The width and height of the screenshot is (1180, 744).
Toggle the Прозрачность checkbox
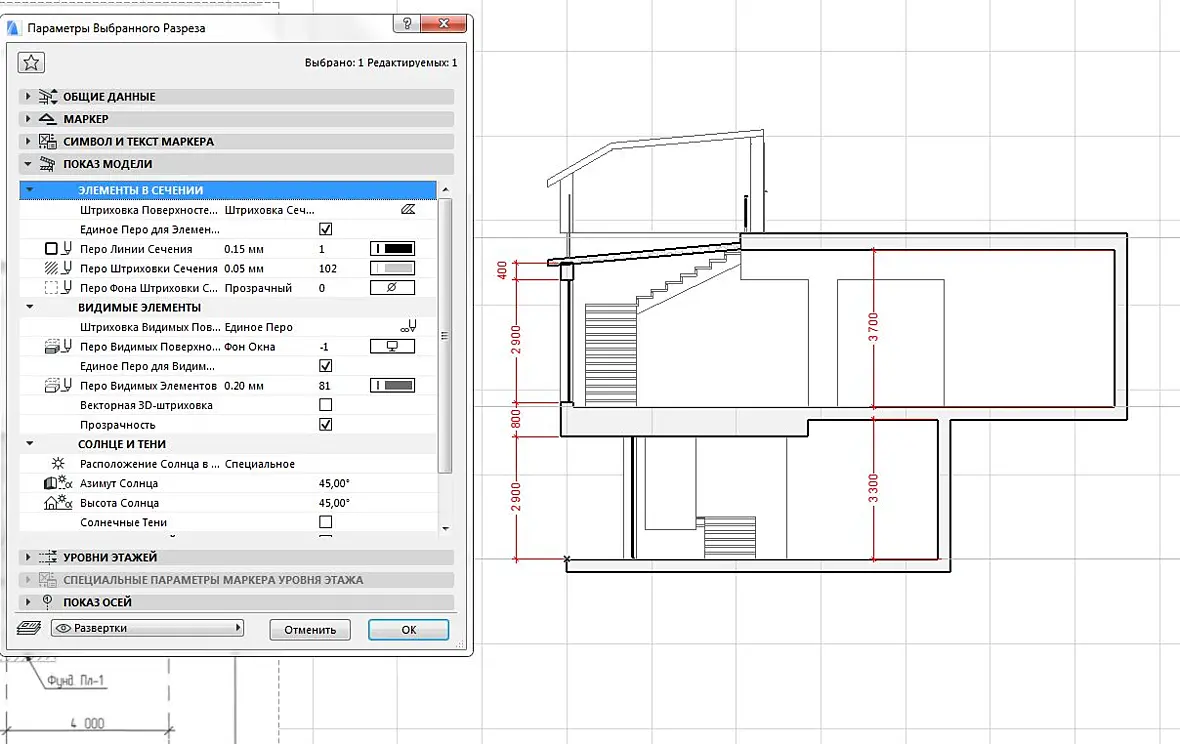[325, 424]
